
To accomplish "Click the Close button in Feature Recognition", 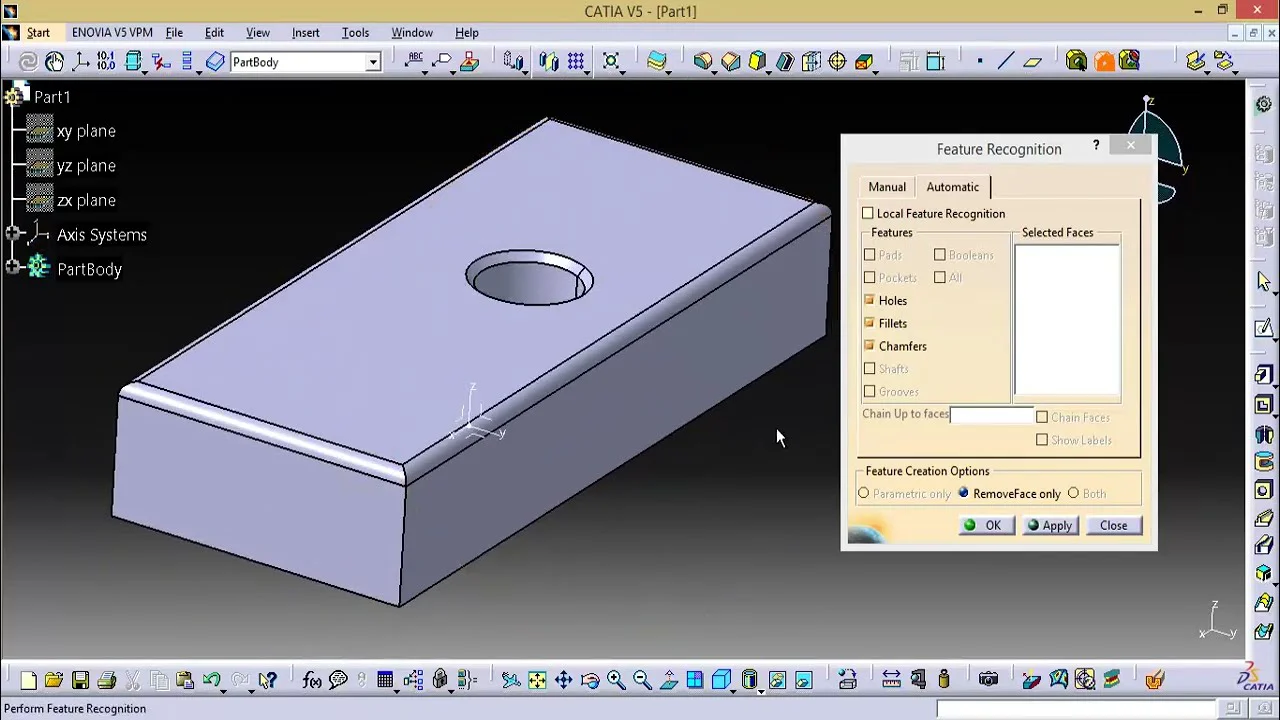I will [1113, 525].
